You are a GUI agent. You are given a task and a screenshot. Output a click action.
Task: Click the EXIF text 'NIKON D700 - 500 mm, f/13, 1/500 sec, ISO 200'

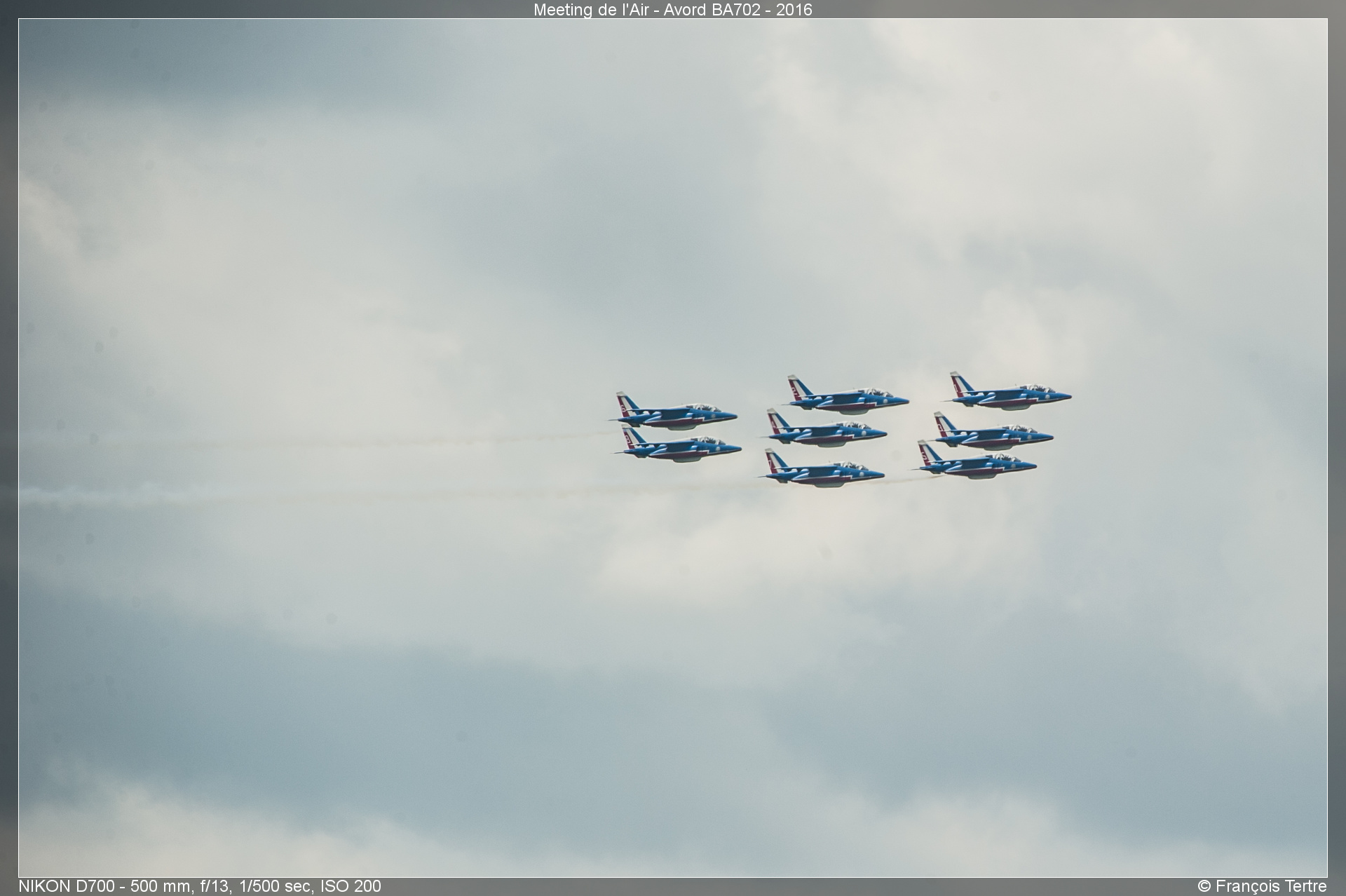(200, 886)
